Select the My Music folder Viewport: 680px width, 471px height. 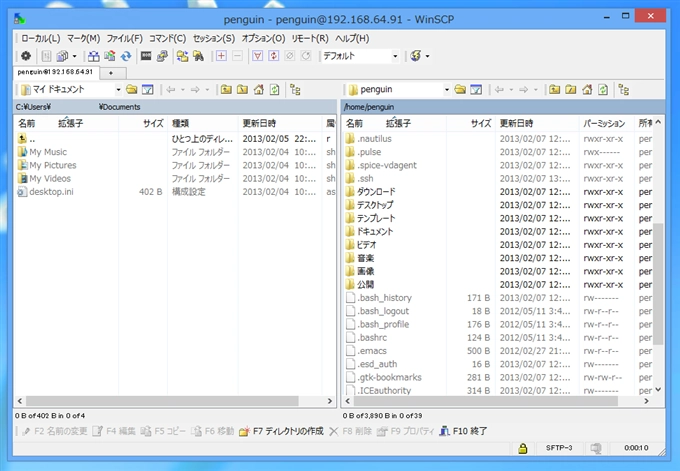42,152
